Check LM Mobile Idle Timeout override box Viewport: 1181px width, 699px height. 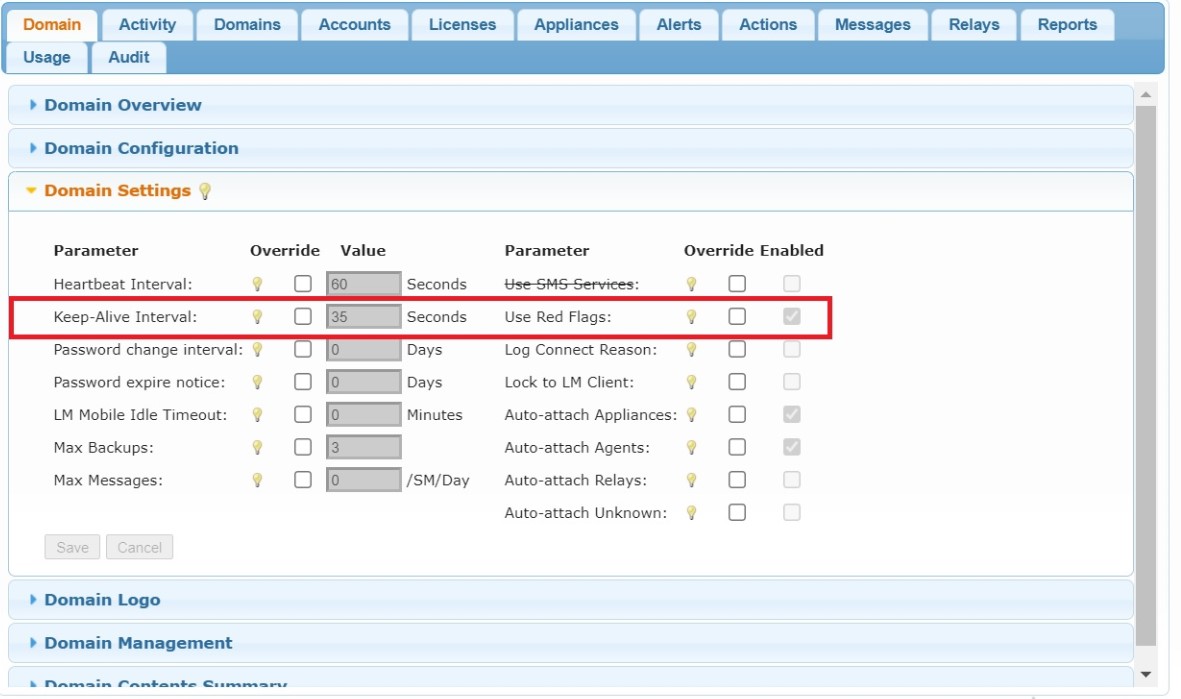[x=303, y=414]
